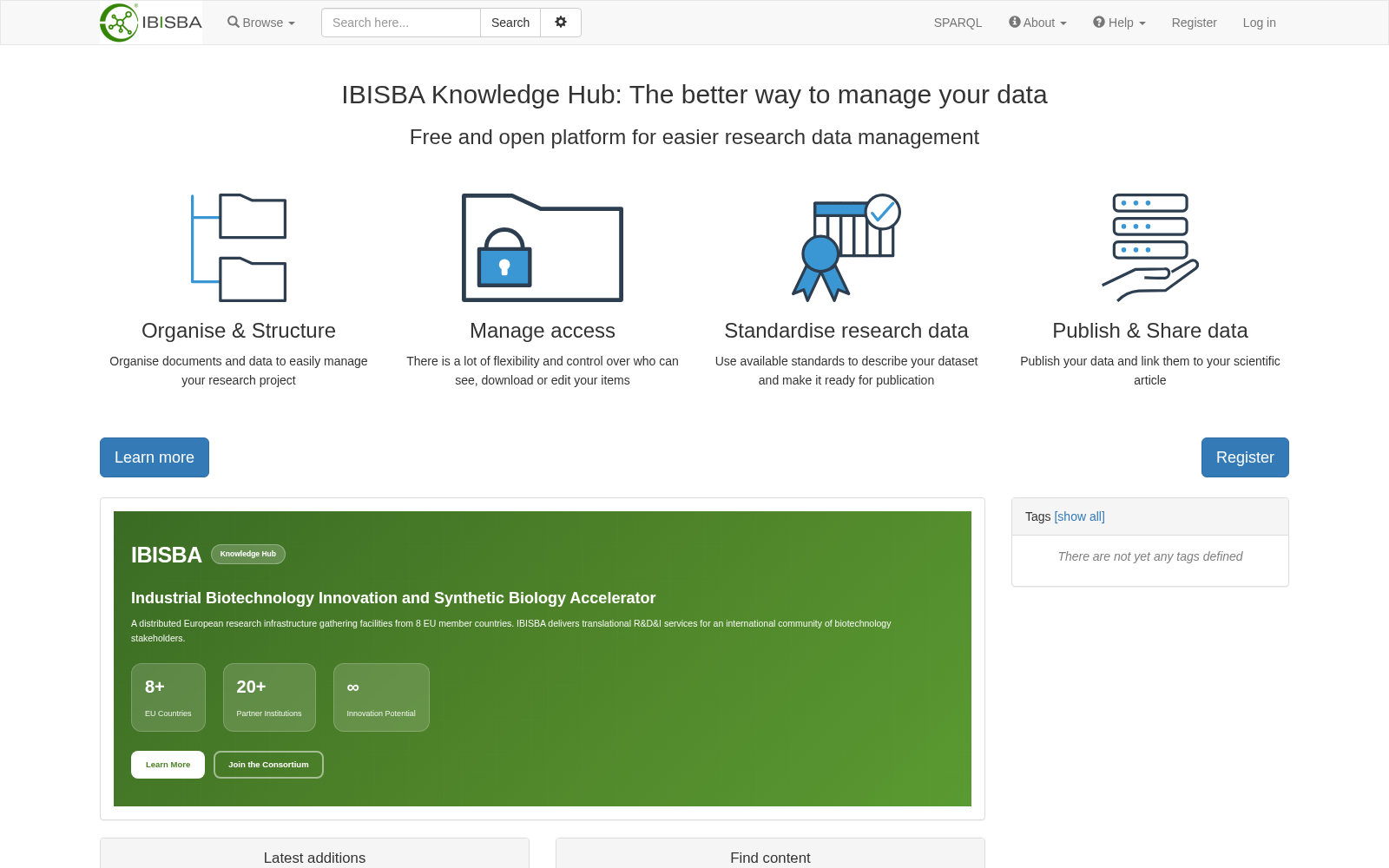1389x868 pixels.
Task: Focus the 'Search here...' input field
Action: tap(401, 23)
